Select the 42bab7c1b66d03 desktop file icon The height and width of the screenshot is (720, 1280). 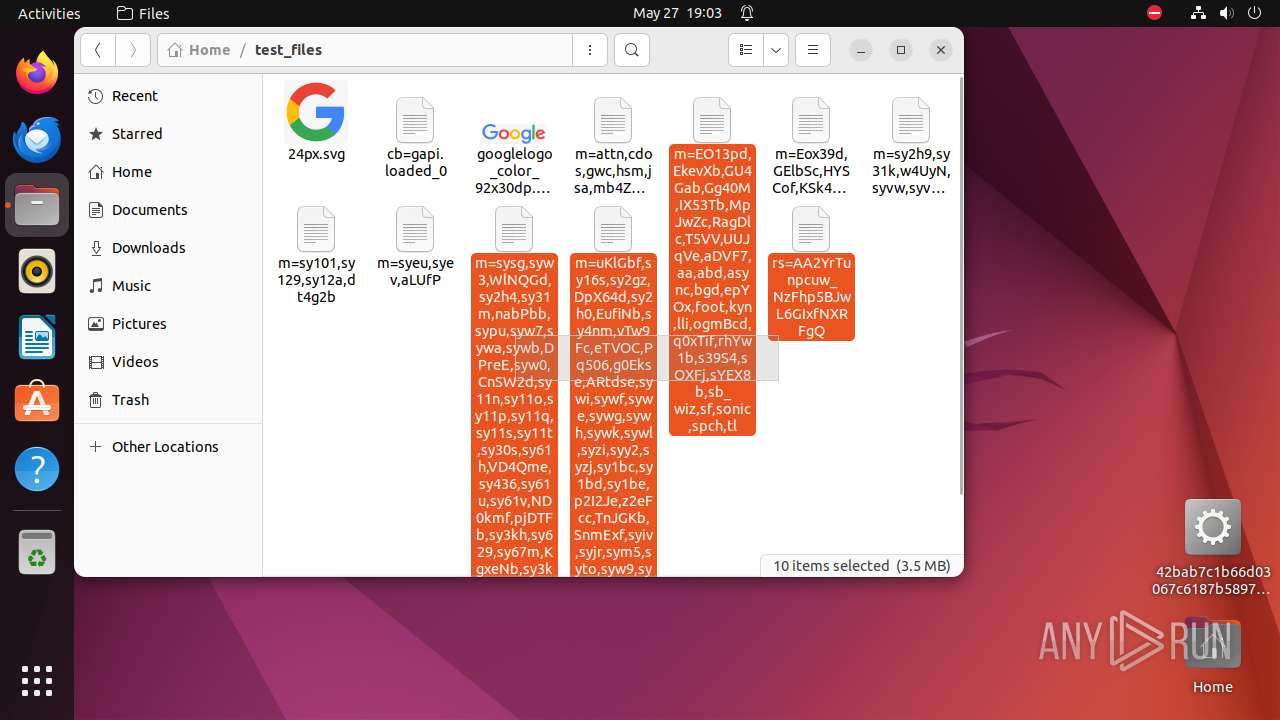1212,527
